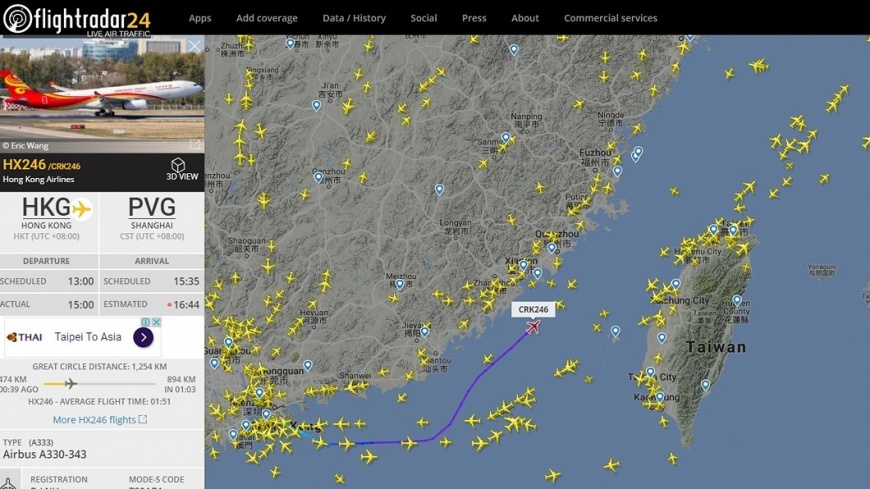Image resolution: width=870 pixels, height=489 pixels.
Task: Select the highlighted red CRK246 plane on map
Action: tap(533, 327)
